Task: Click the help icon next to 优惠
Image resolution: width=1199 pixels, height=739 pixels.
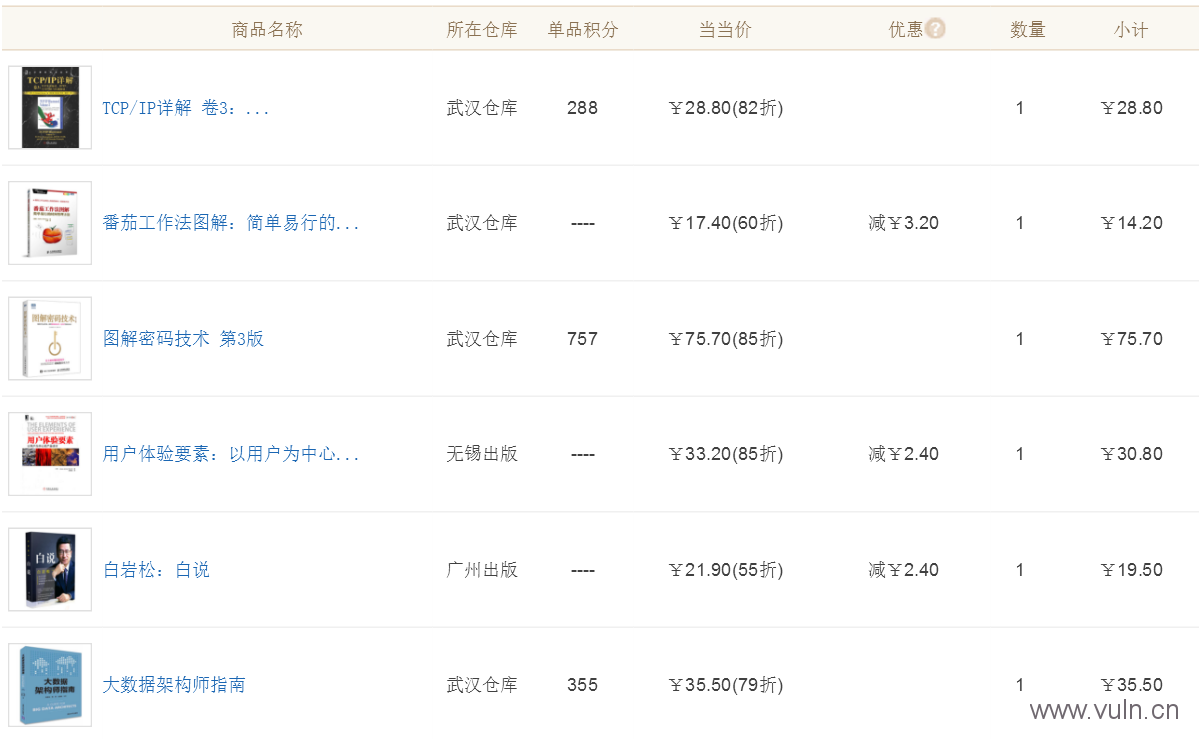Action: pos(934,28)
